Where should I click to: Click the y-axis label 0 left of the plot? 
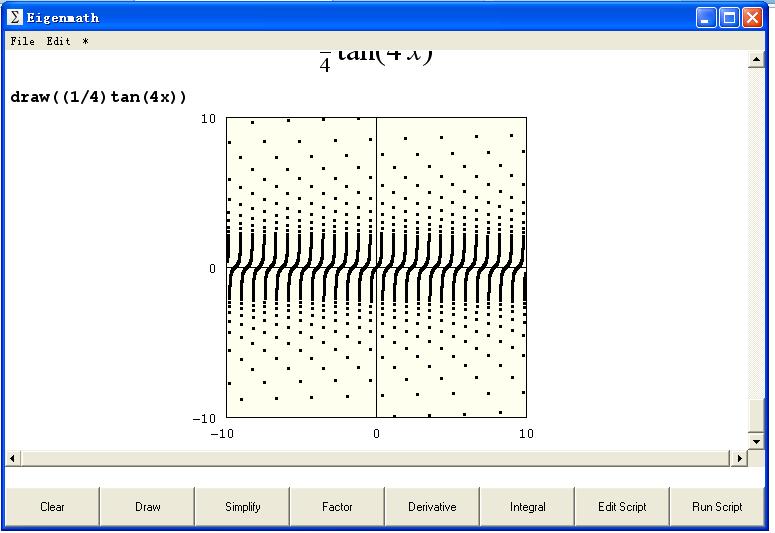pos(213,268)
